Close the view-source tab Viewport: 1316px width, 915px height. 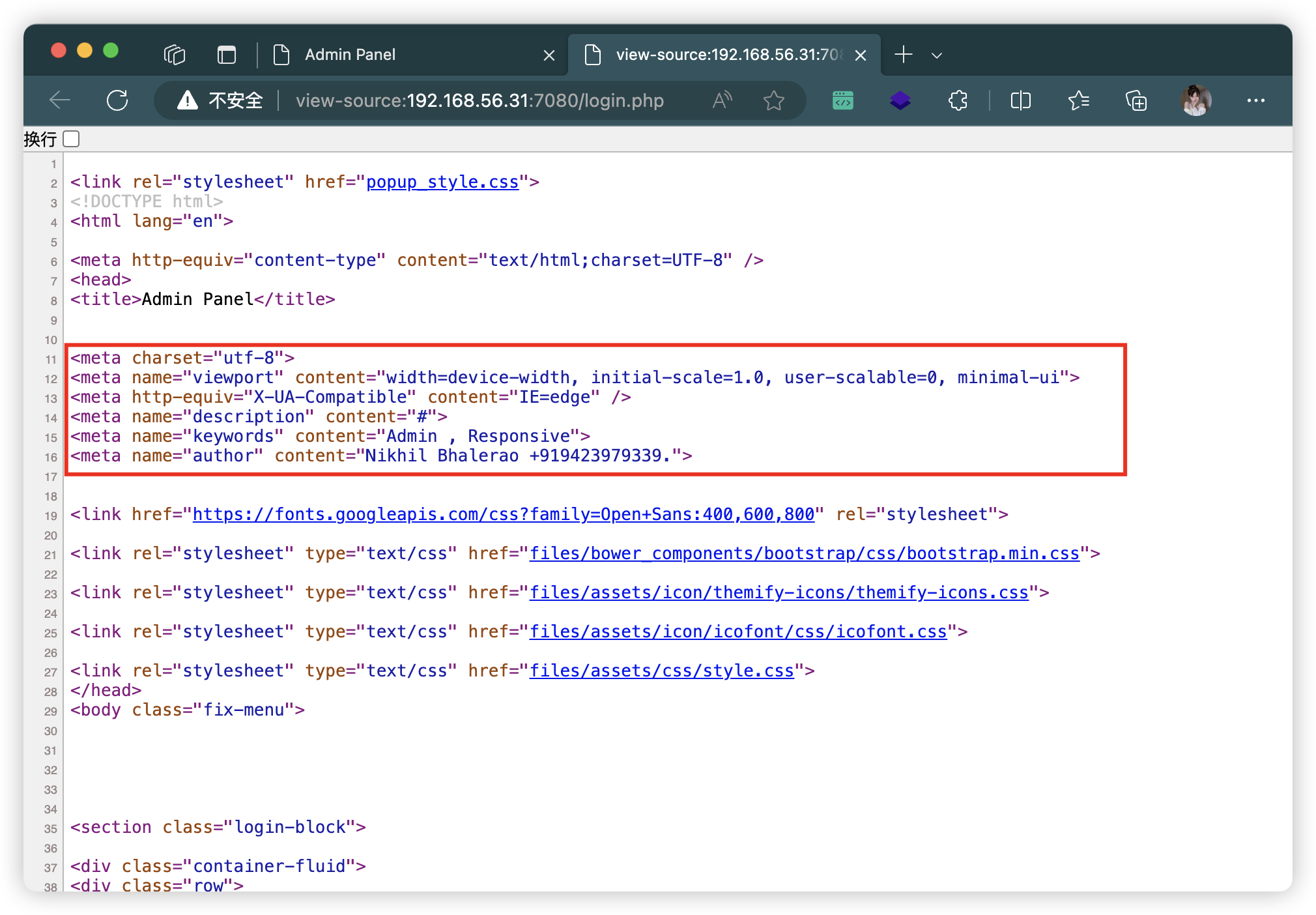(x=861, y=55)
